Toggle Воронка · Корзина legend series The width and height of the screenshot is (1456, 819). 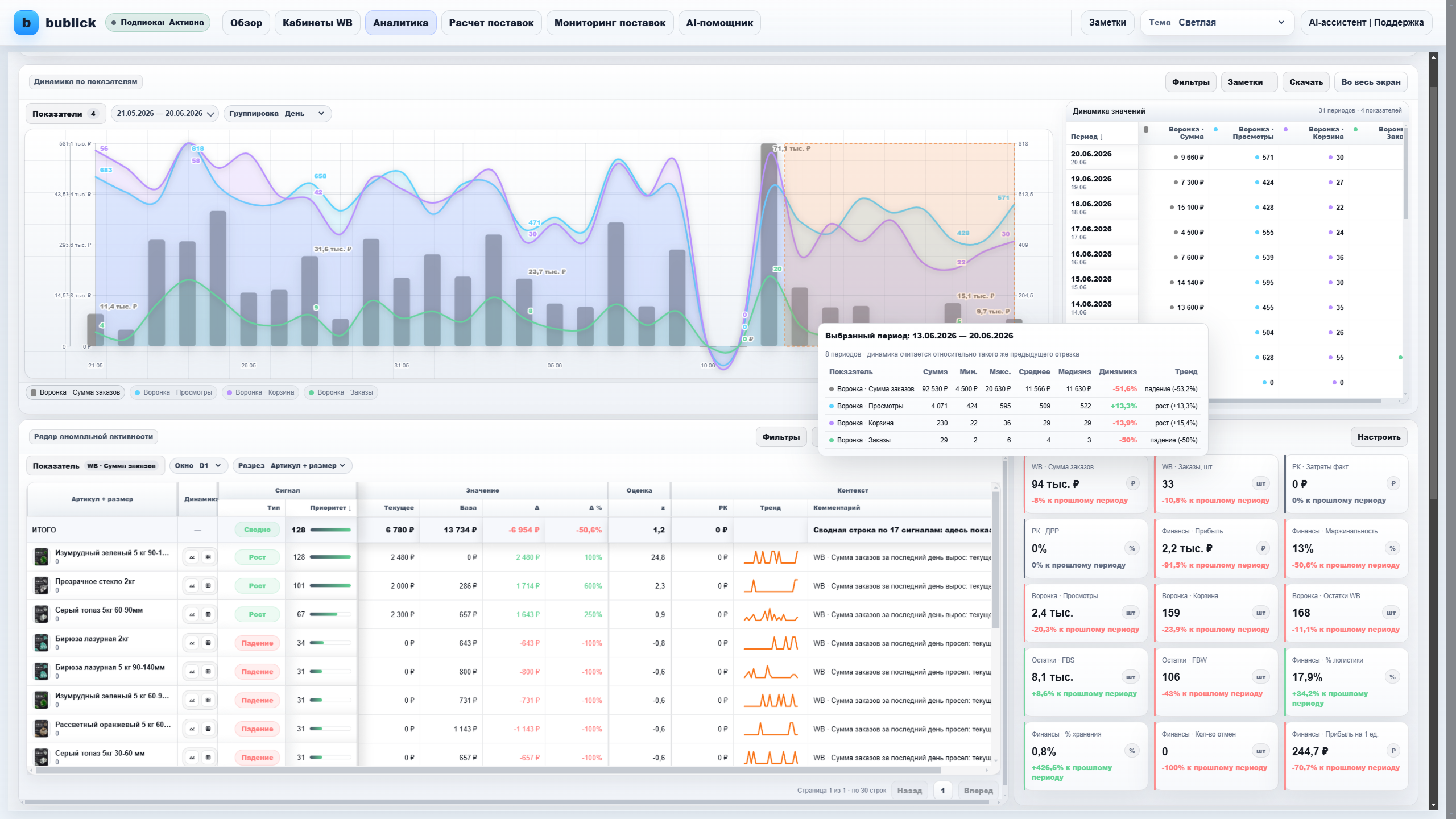click(x=260, y=392)
